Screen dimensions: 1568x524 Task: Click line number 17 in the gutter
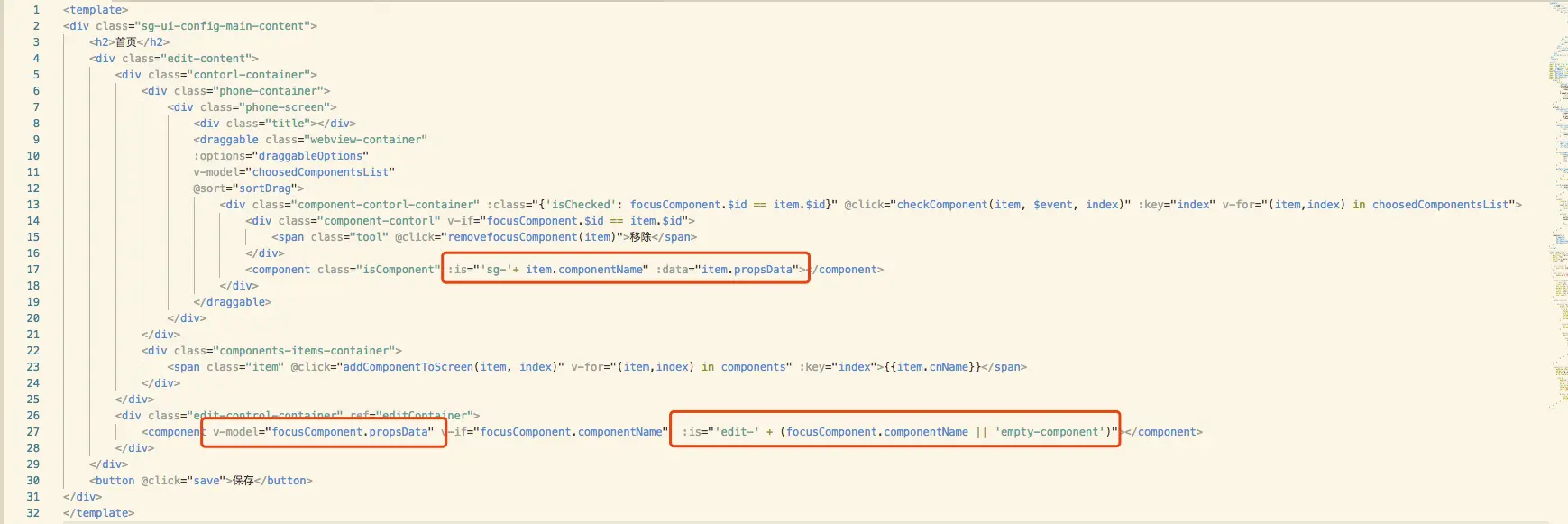coord(33,270)
